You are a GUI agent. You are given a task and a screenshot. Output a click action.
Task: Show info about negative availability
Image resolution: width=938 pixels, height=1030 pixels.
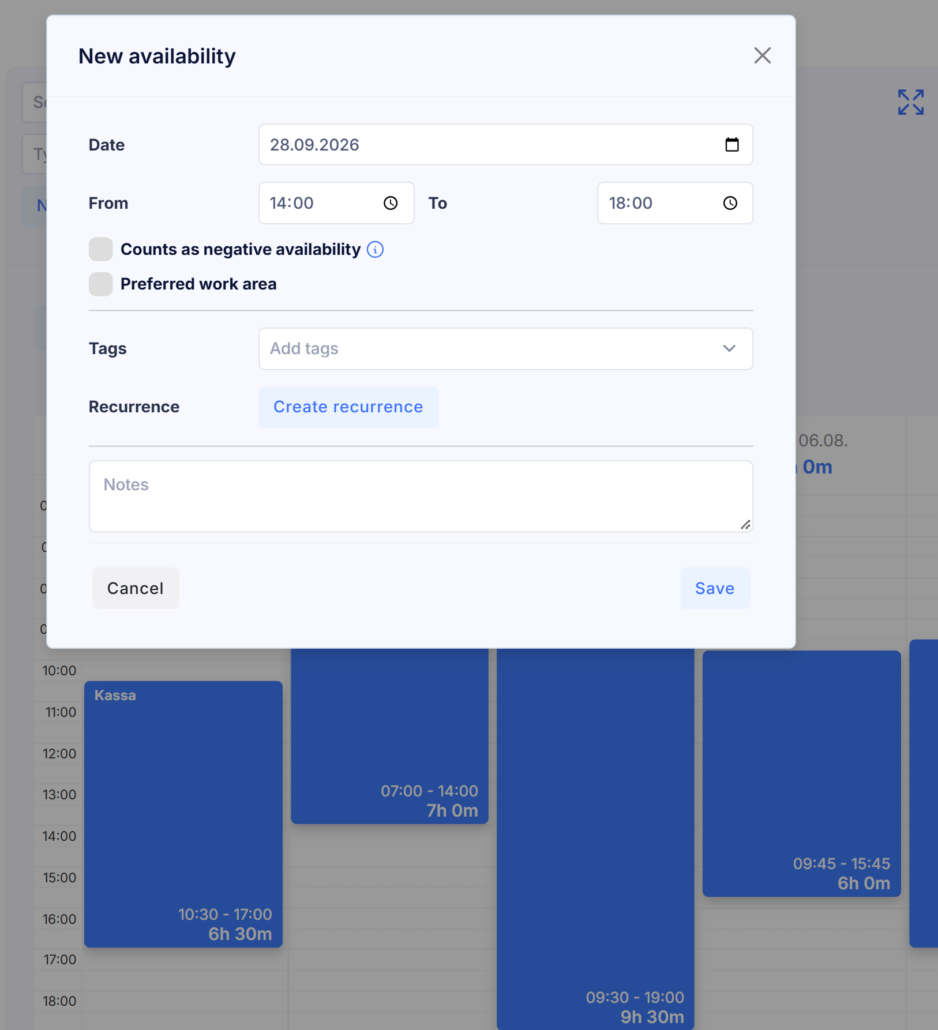click(x=375, y=250)
